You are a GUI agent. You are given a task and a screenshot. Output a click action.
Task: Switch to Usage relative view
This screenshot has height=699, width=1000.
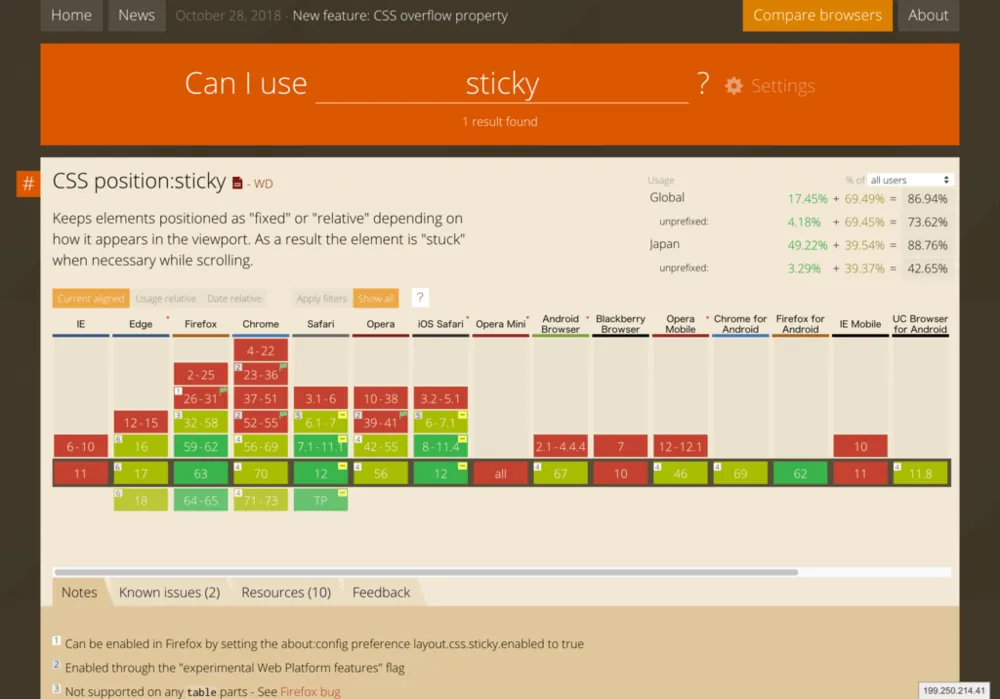click(166, 298)
